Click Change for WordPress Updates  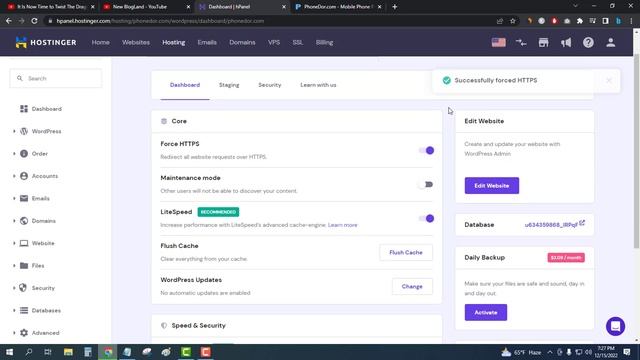[412, 287]
